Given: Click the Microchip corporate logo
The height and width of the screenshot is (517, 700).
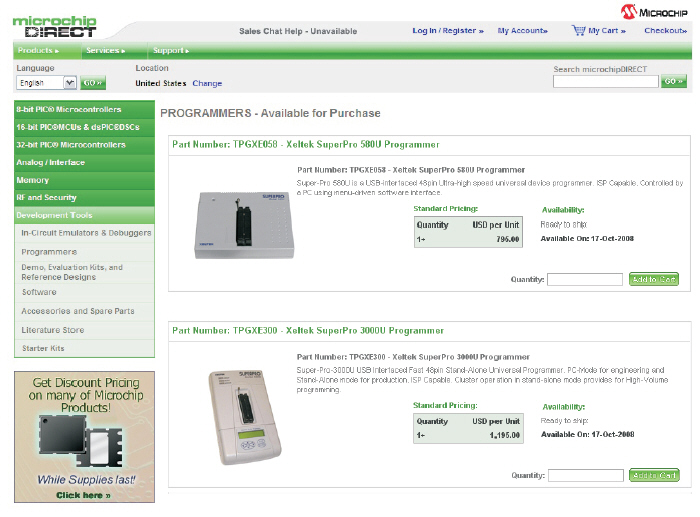Looking at the screenshot, I should (654, 12).
